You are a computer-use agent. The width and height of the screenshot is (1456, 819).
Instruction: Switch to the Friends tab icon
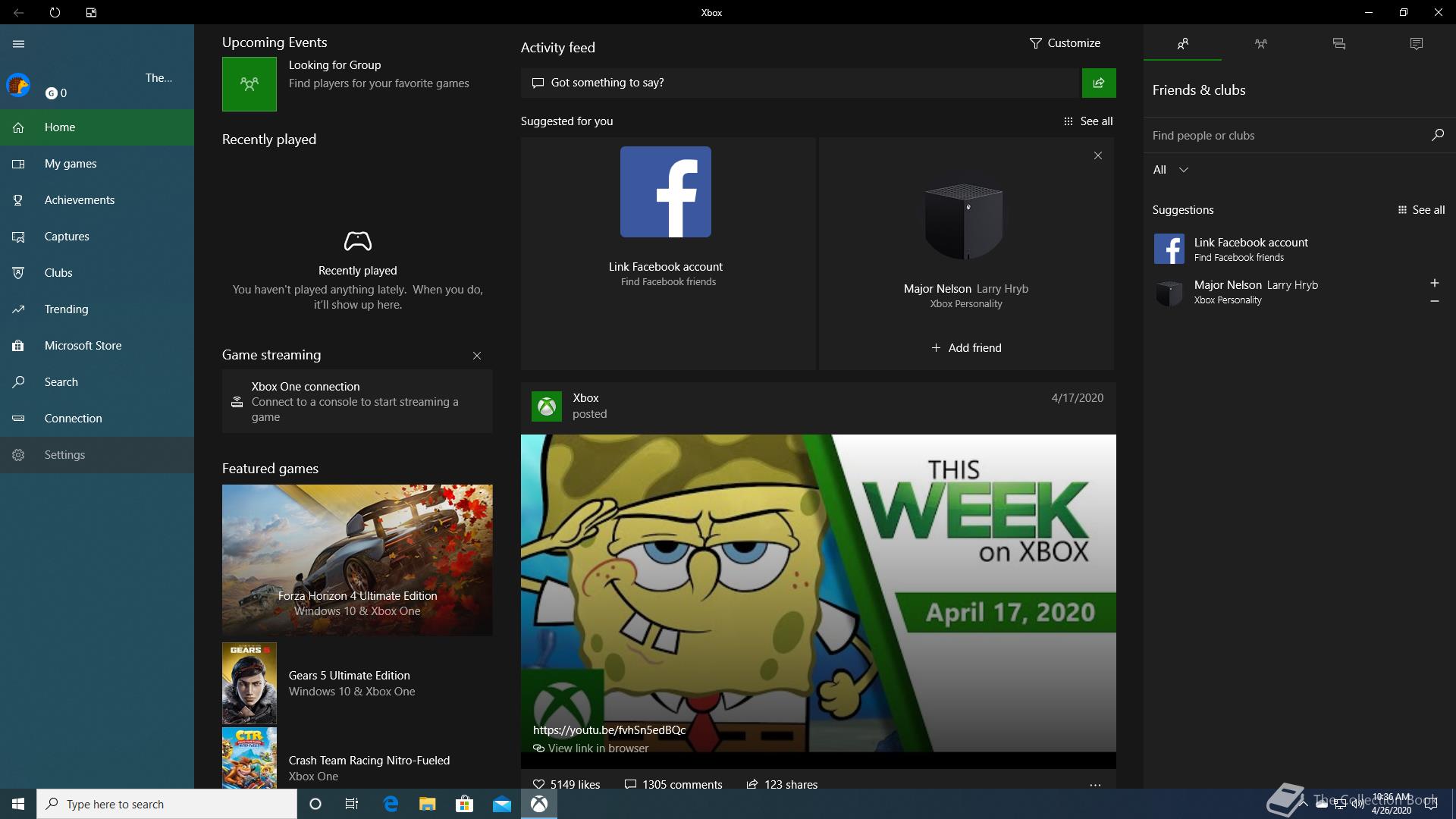click(x=1182, y=44)
